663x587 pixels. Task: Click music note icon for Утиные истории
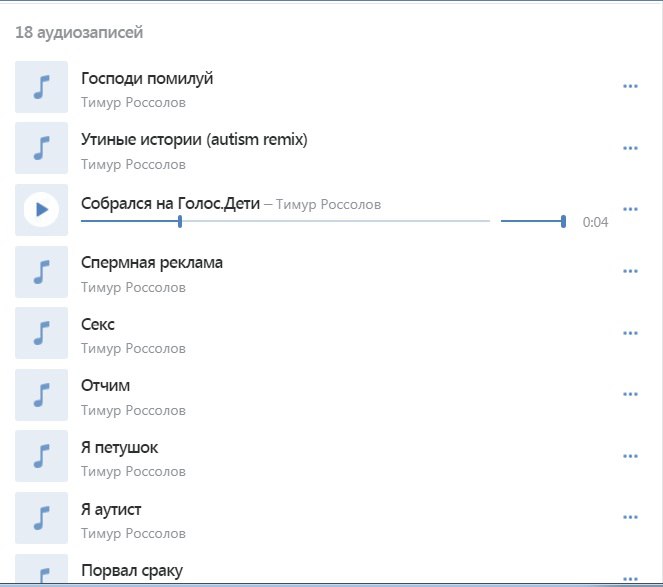coord(41,148)
